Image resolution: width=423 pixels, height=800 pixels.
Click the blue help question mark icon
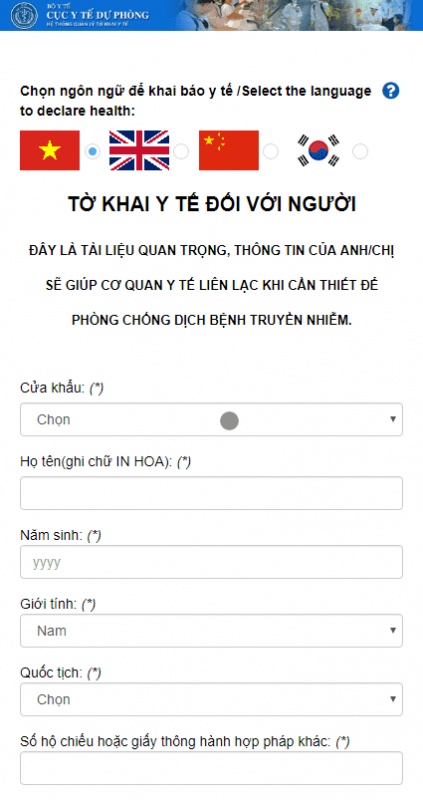[x=390, y=91]
